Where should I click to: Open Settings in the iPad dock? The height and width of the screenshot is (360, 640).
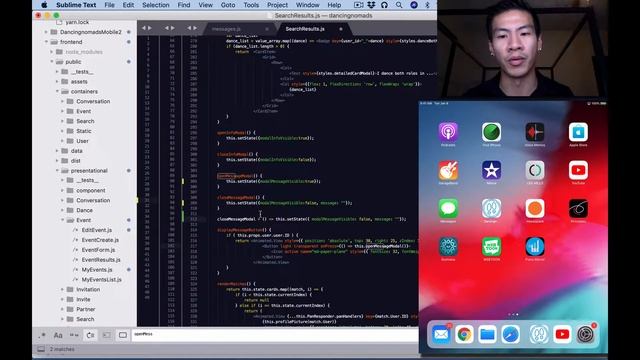click(x=585, y=334)
